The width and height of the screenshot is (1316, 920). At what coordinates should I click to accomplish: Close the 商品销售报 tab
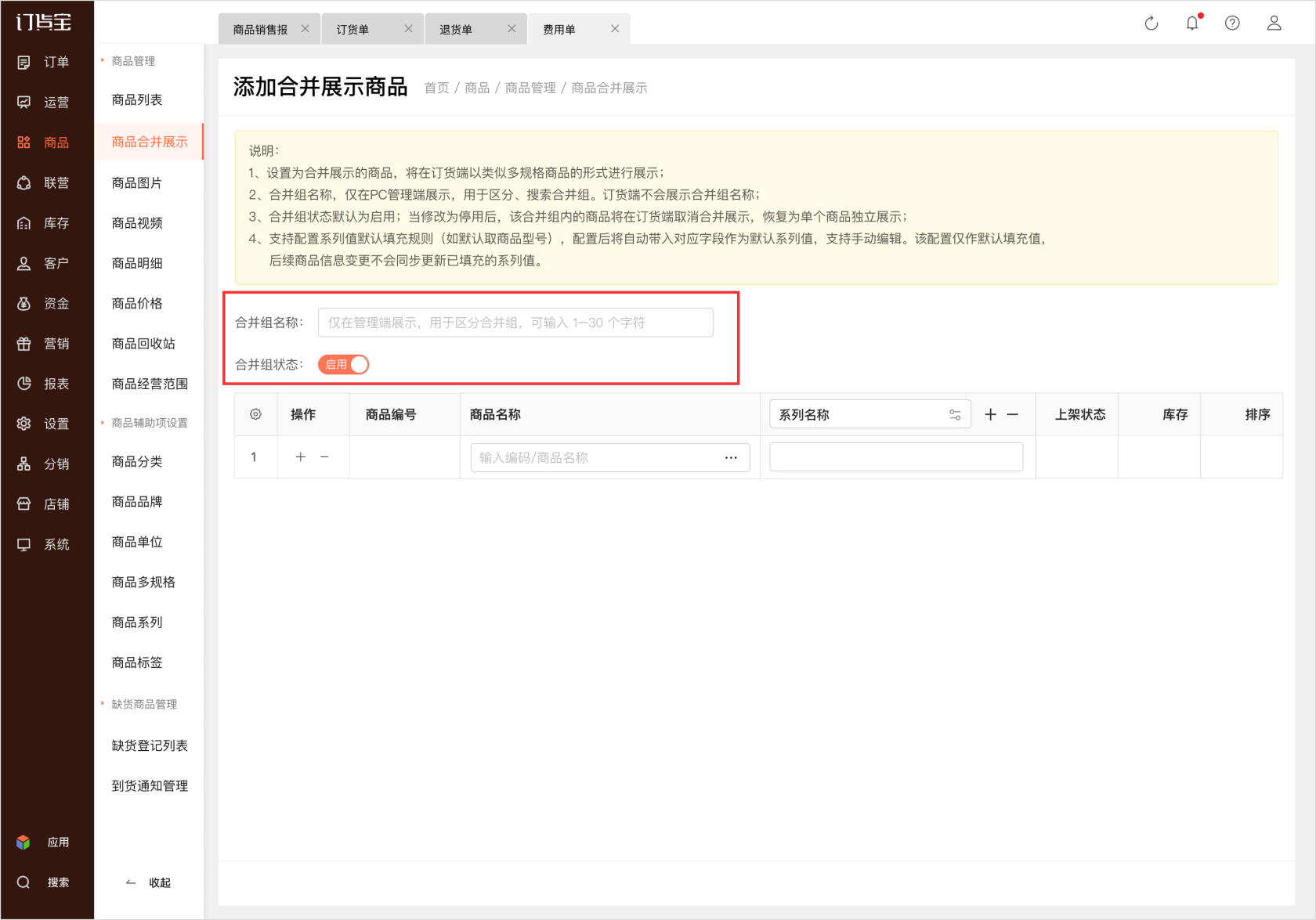click(305, 29)
